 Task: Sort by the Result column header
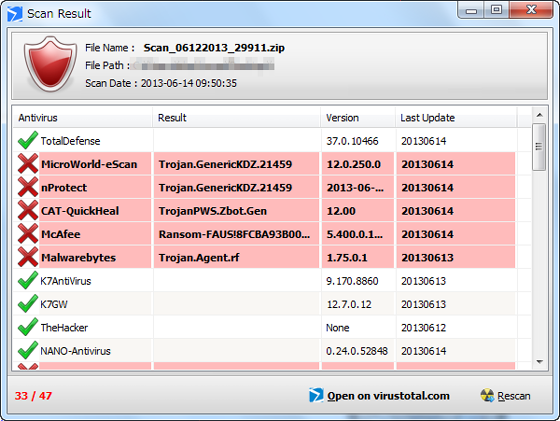236,117
